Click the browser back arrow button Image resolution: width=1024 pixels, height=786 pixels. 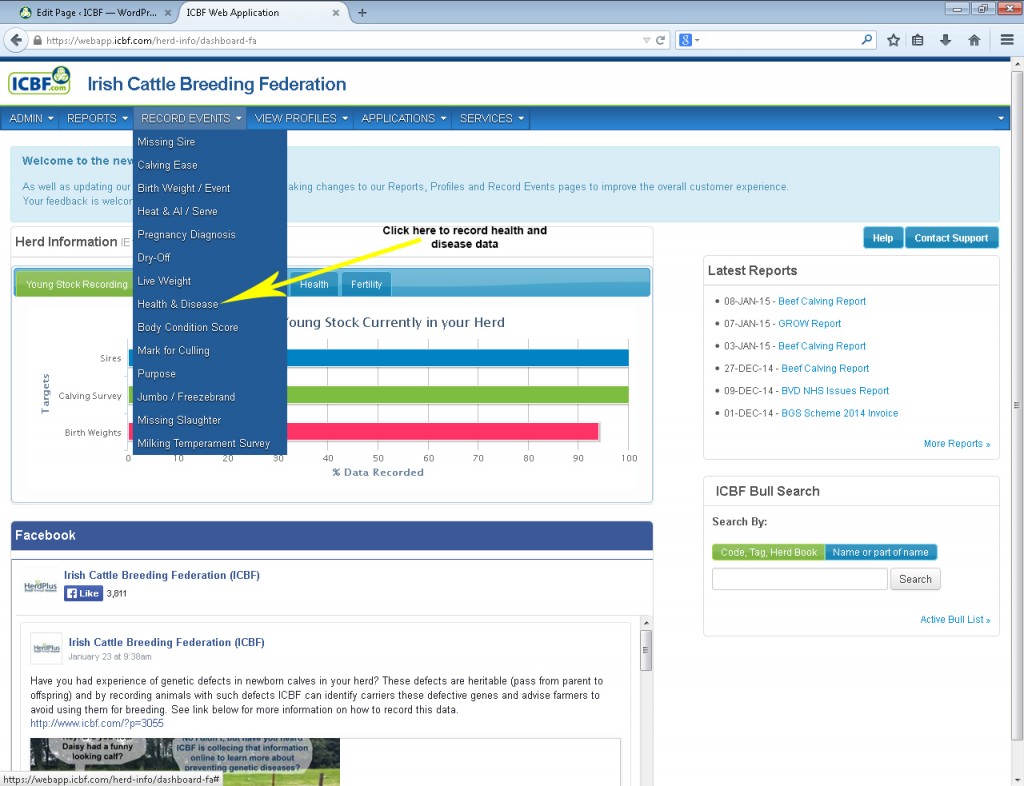click(15, 40)
